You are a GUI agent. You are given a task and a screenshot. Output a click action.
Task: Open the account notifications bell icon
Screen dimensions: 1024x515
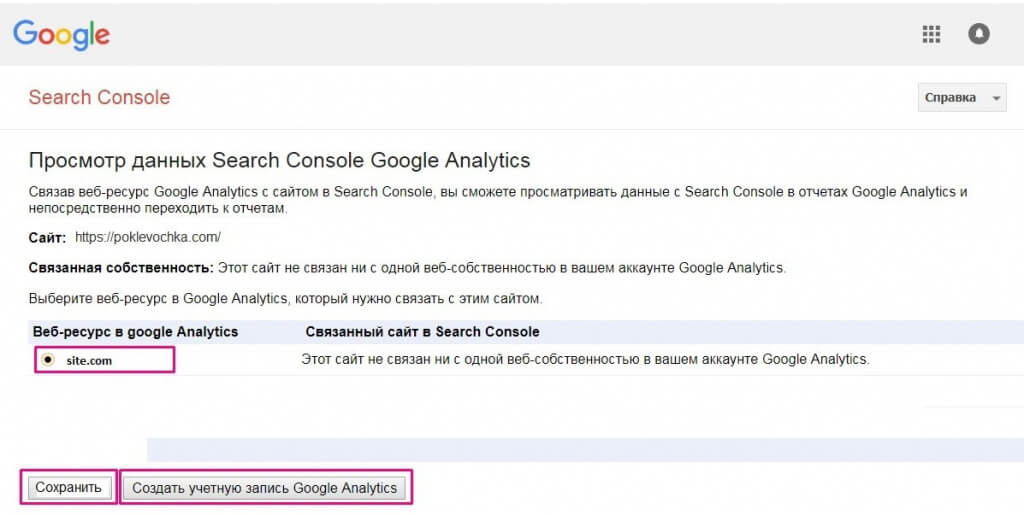(x=979, y=34)
